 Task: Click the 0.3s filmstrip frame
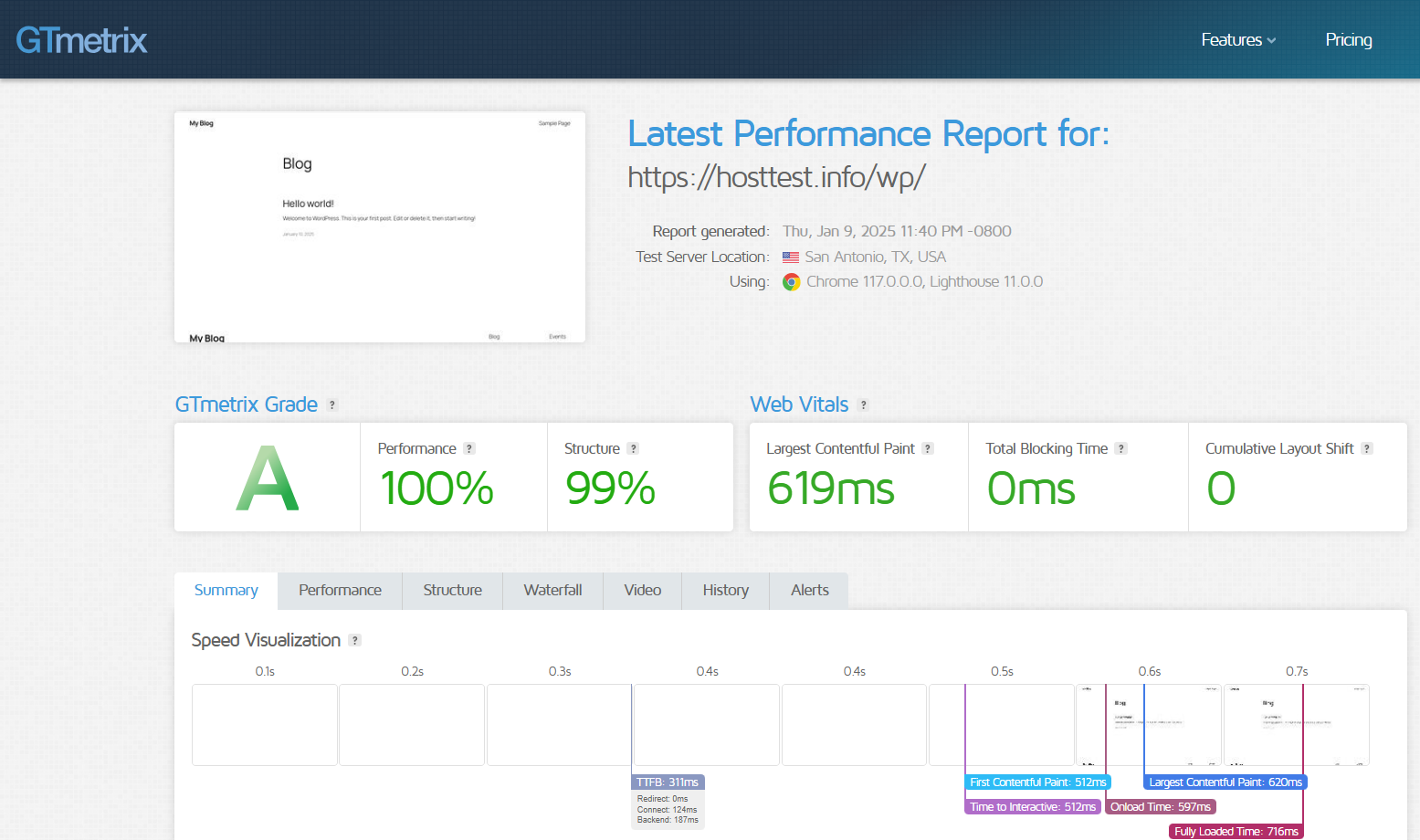[560, 725]
